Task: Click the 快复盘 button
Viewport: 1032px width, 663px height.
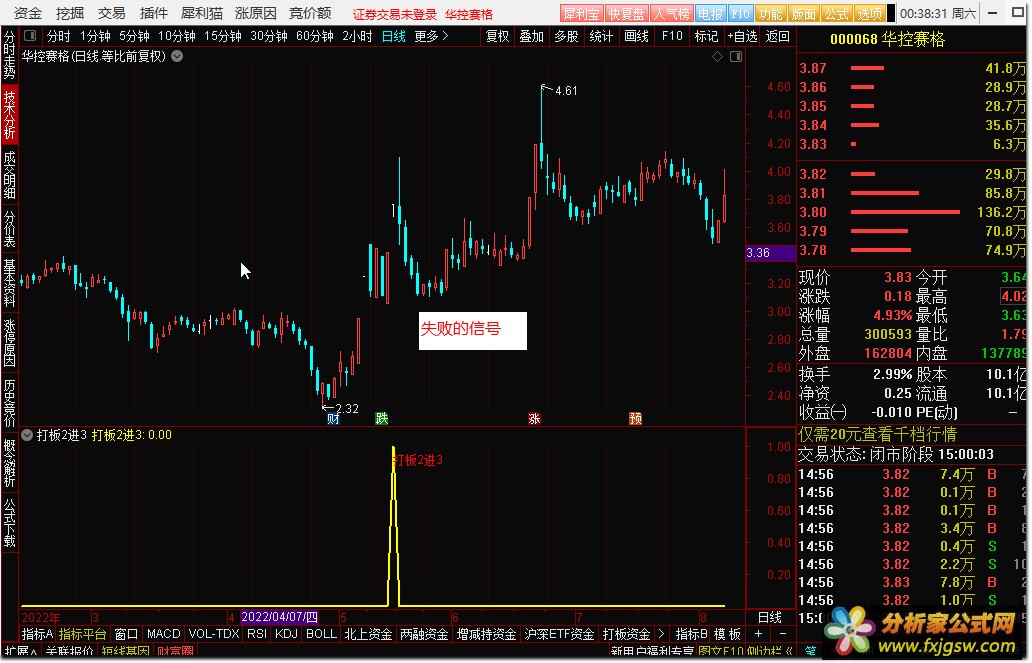Action: 625,14
